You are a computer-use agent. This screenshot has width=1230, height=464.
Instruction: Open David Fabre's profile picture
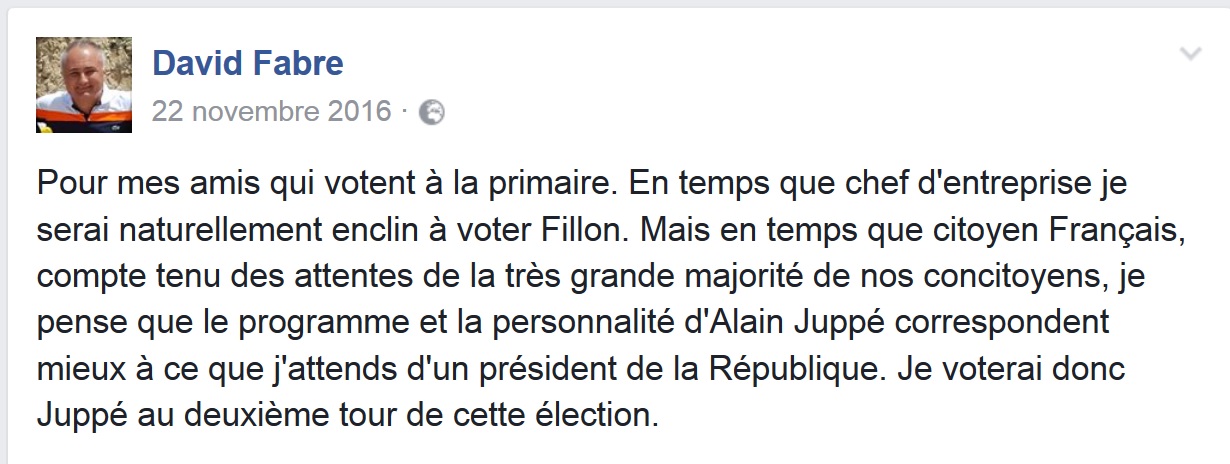84,85
